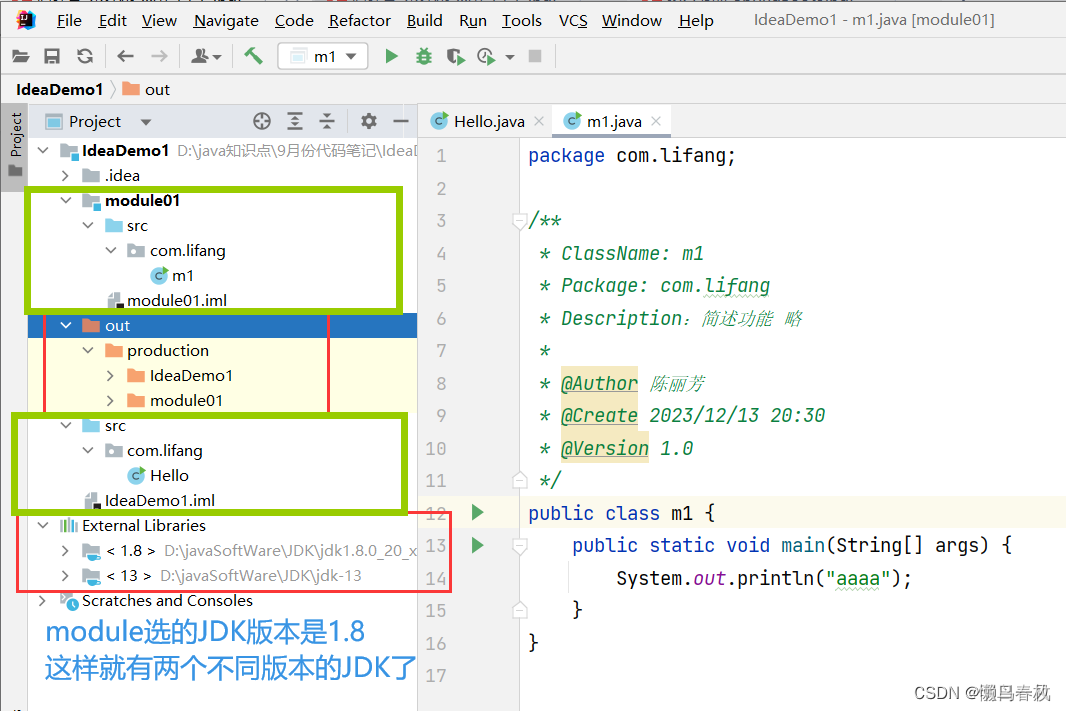The width and height of the screenshot is (1066, 711).
Task: Locate opened file with the crosshair icon
Action: coord(261,120)
